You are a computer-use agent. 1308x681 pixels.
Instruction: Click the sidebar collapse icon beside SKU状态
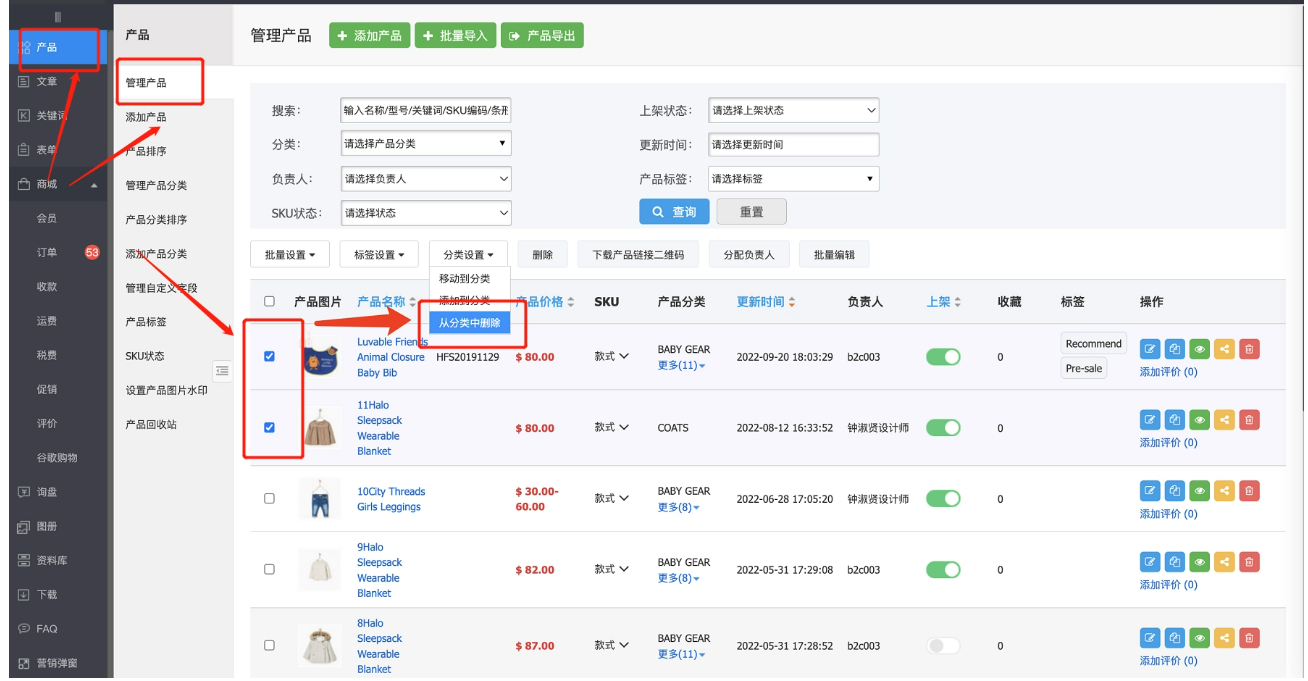(222, 371)
